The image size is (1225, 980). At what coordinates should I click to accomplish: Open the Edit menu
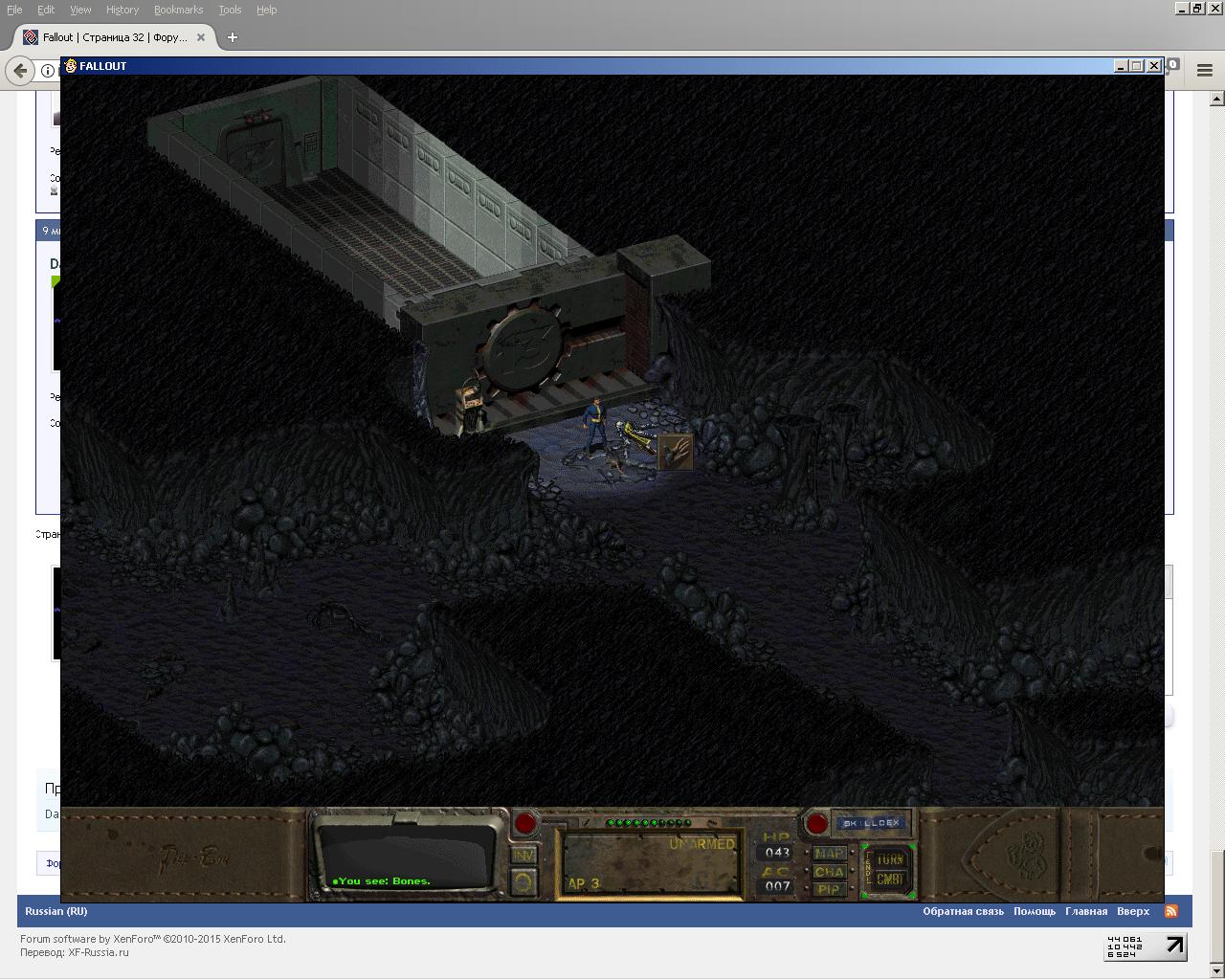pyautogui.click(x=46, y=10)
